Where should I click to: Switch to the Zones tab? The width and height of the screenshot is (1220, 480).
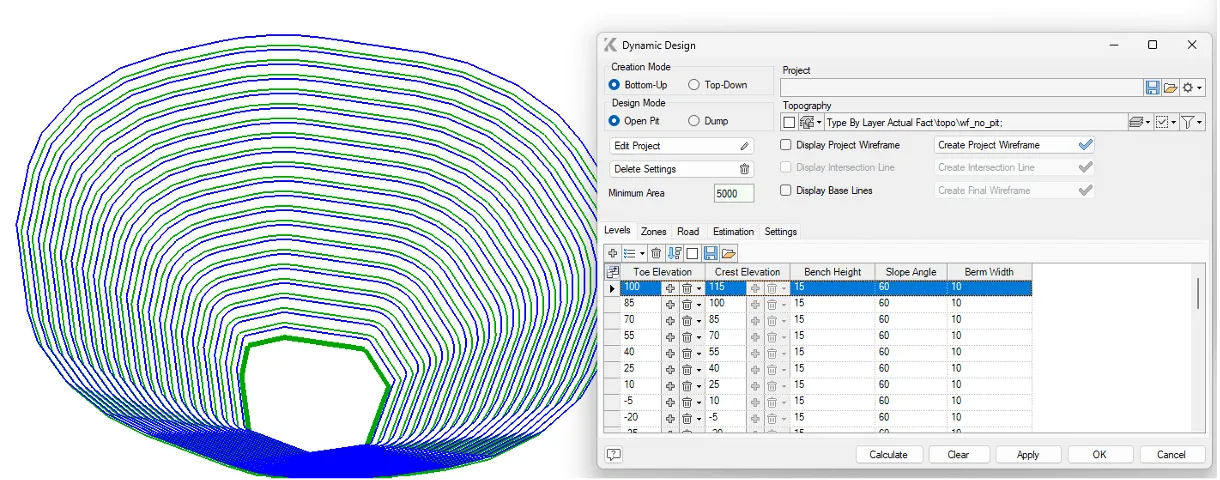[653, 231]
